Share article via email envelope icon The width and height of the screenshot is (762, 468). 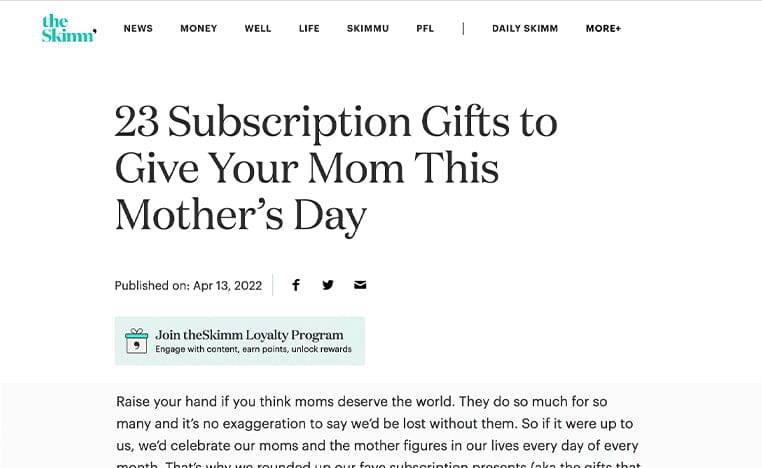click(x=360, y=285)
